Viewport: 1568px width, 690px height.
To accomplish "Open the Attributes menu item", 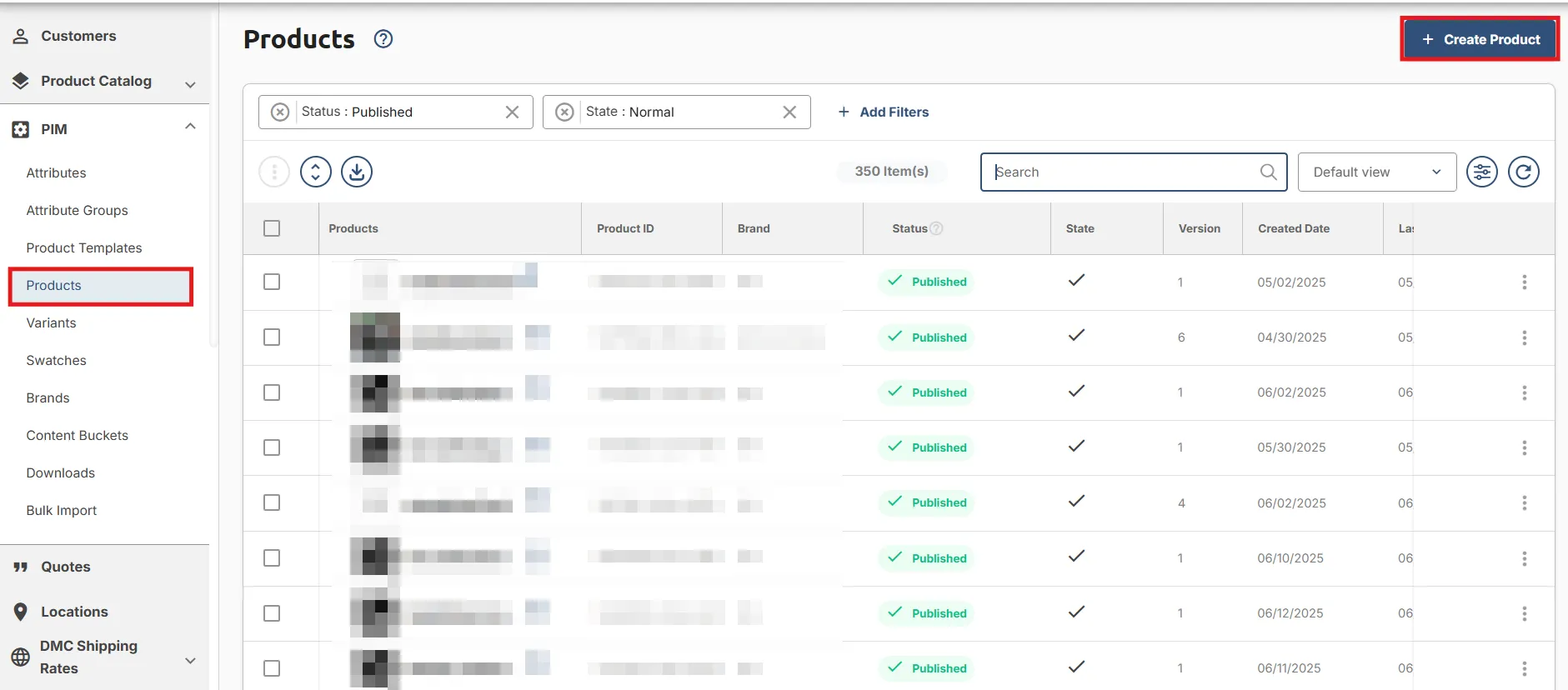I will click(x=57, y=172).
